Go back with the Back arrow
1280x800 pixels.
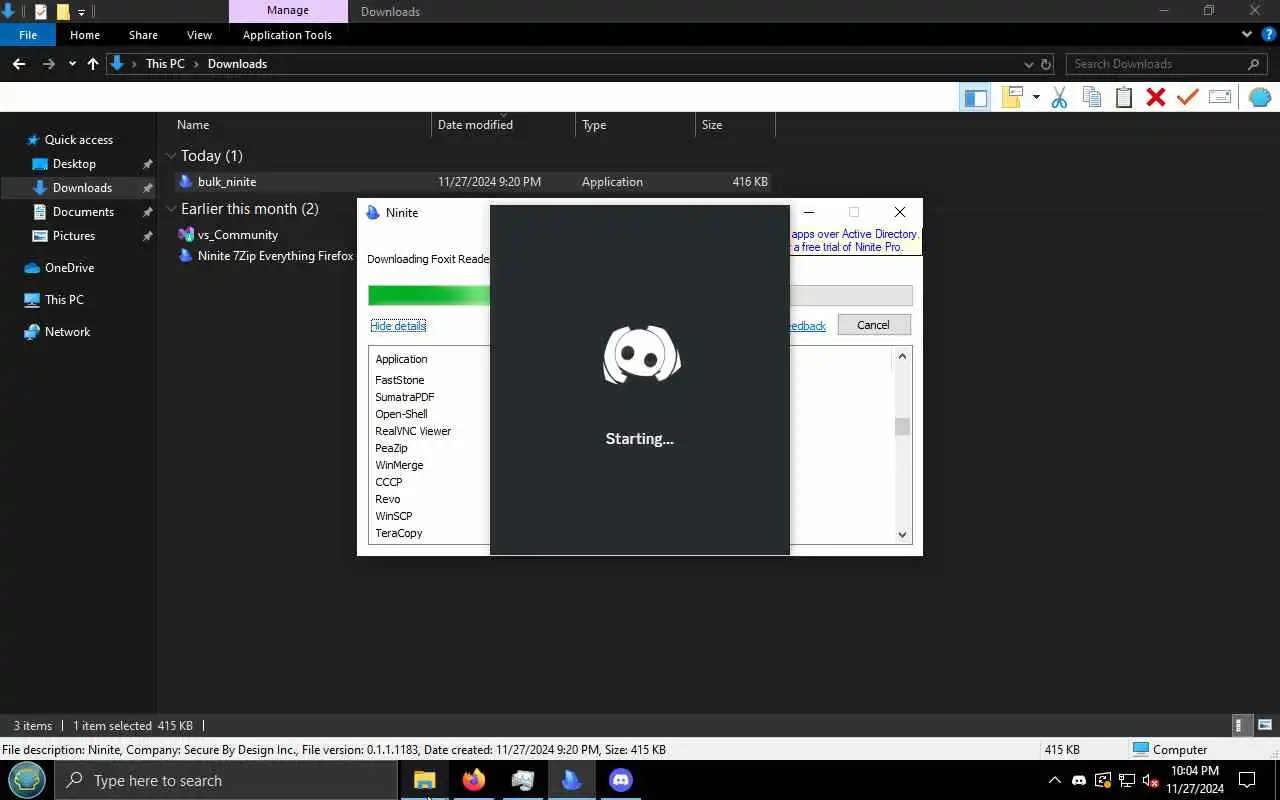19,63
